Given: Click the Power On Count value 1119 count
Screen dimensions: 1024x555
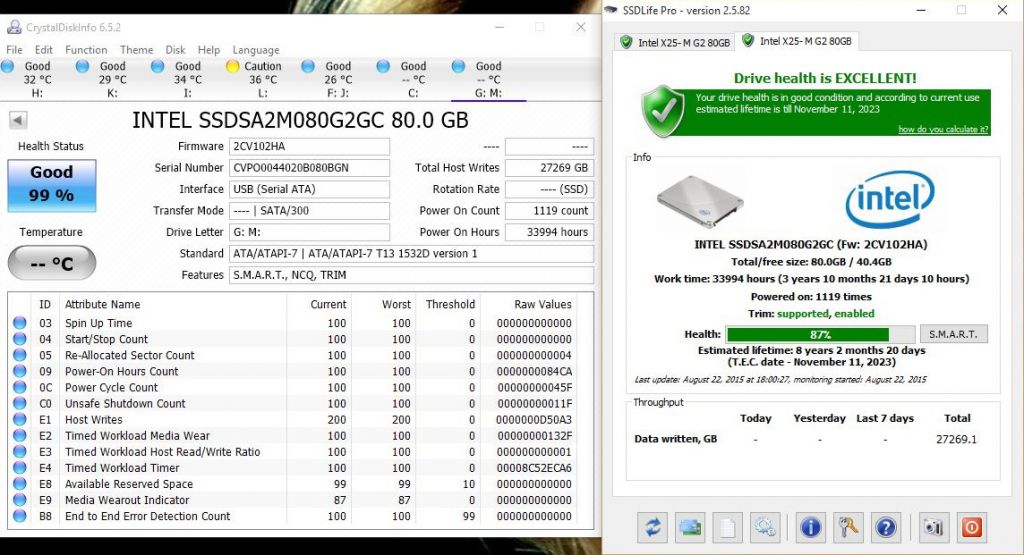Looking at the screenshot, I should 549,211.
